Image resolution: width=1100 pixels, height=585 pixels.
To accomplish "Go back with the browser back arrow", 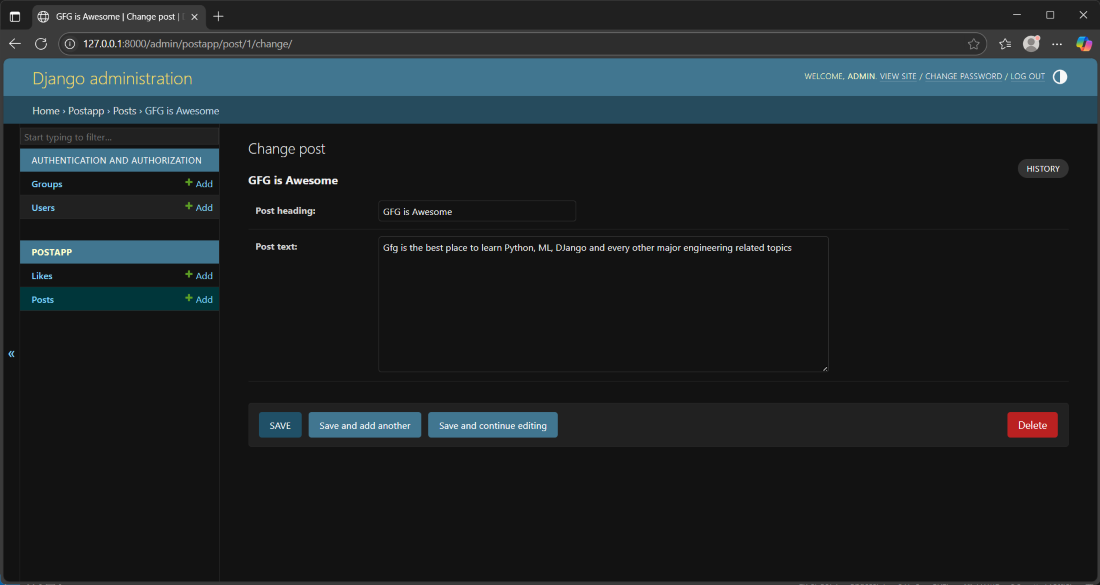I will tap(15, 44).
